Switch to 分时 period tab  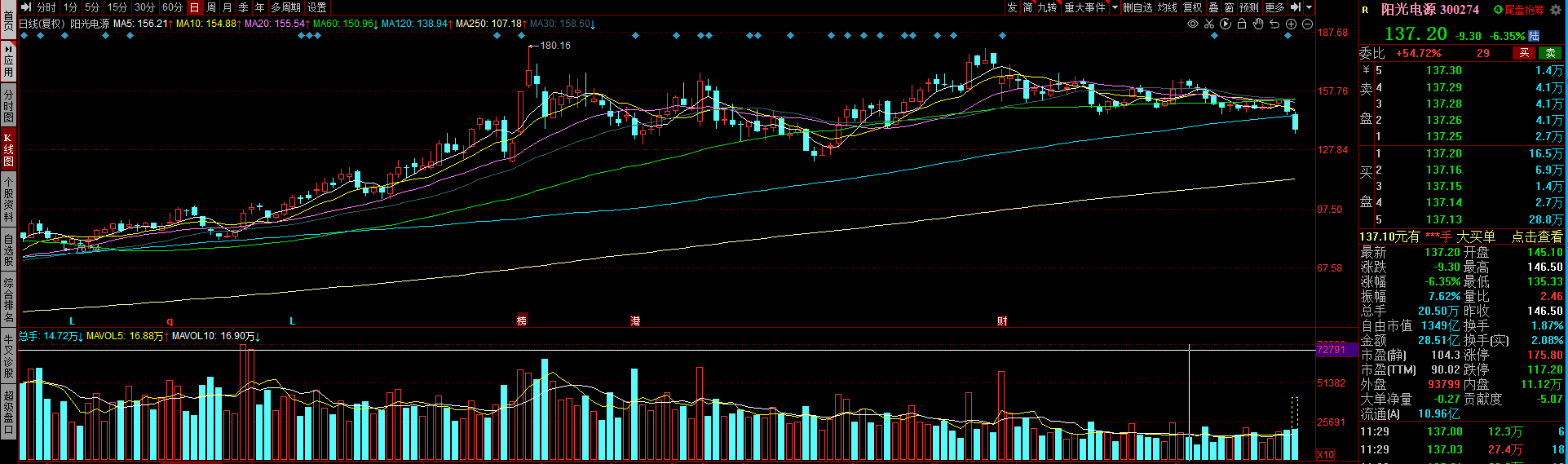(x=46, y=7)
